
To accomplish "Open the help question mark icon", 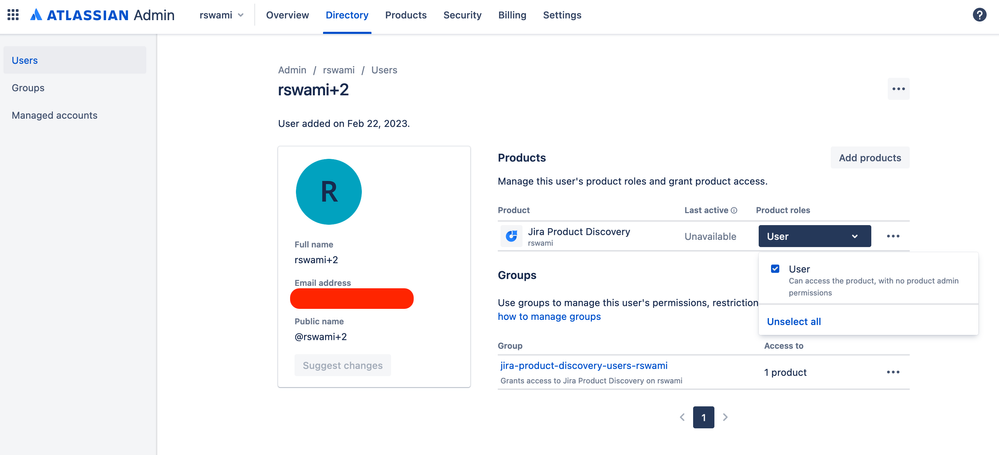I will [x=980, y=15].
